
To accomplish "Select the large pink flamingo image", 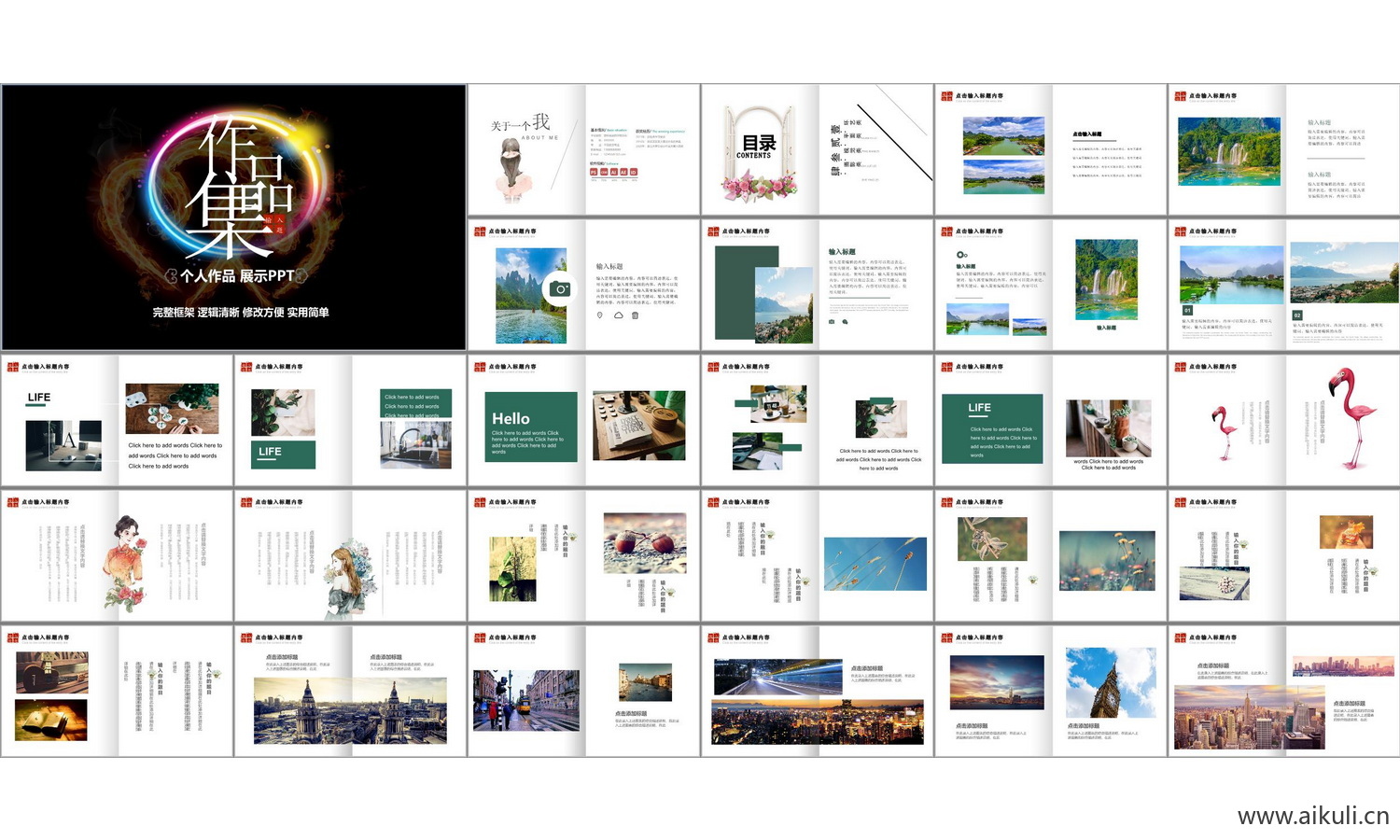I will (x=1351, y=417).
